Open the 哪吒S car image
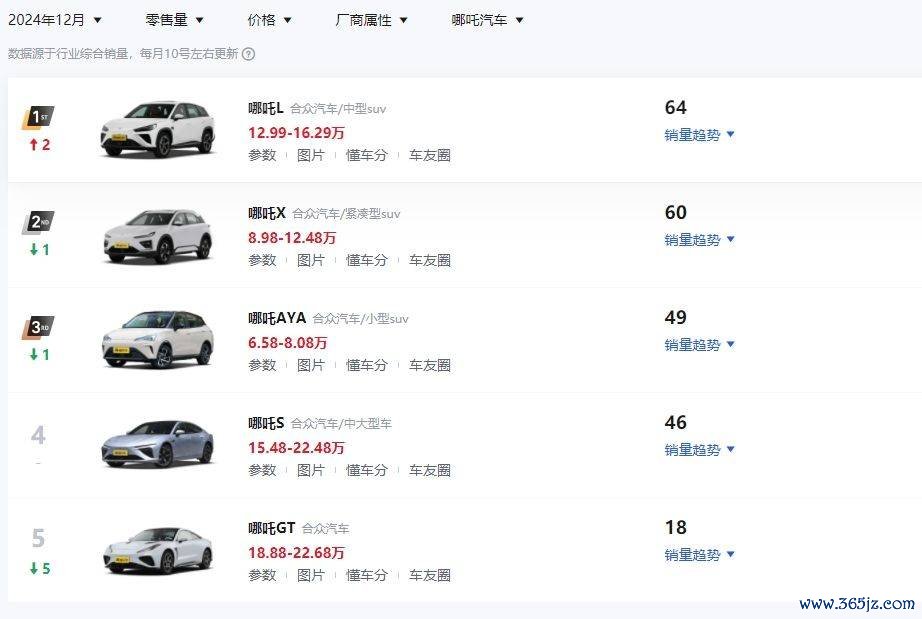 [x=158, y=444]
